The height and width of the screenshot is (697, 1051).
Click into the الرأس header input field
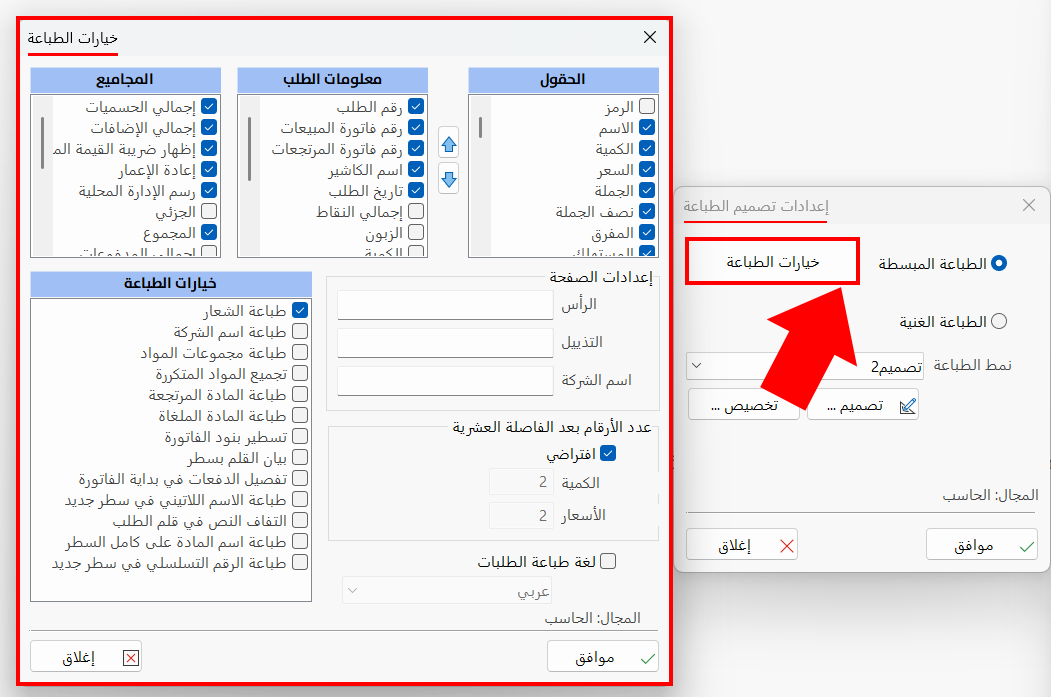445,304
